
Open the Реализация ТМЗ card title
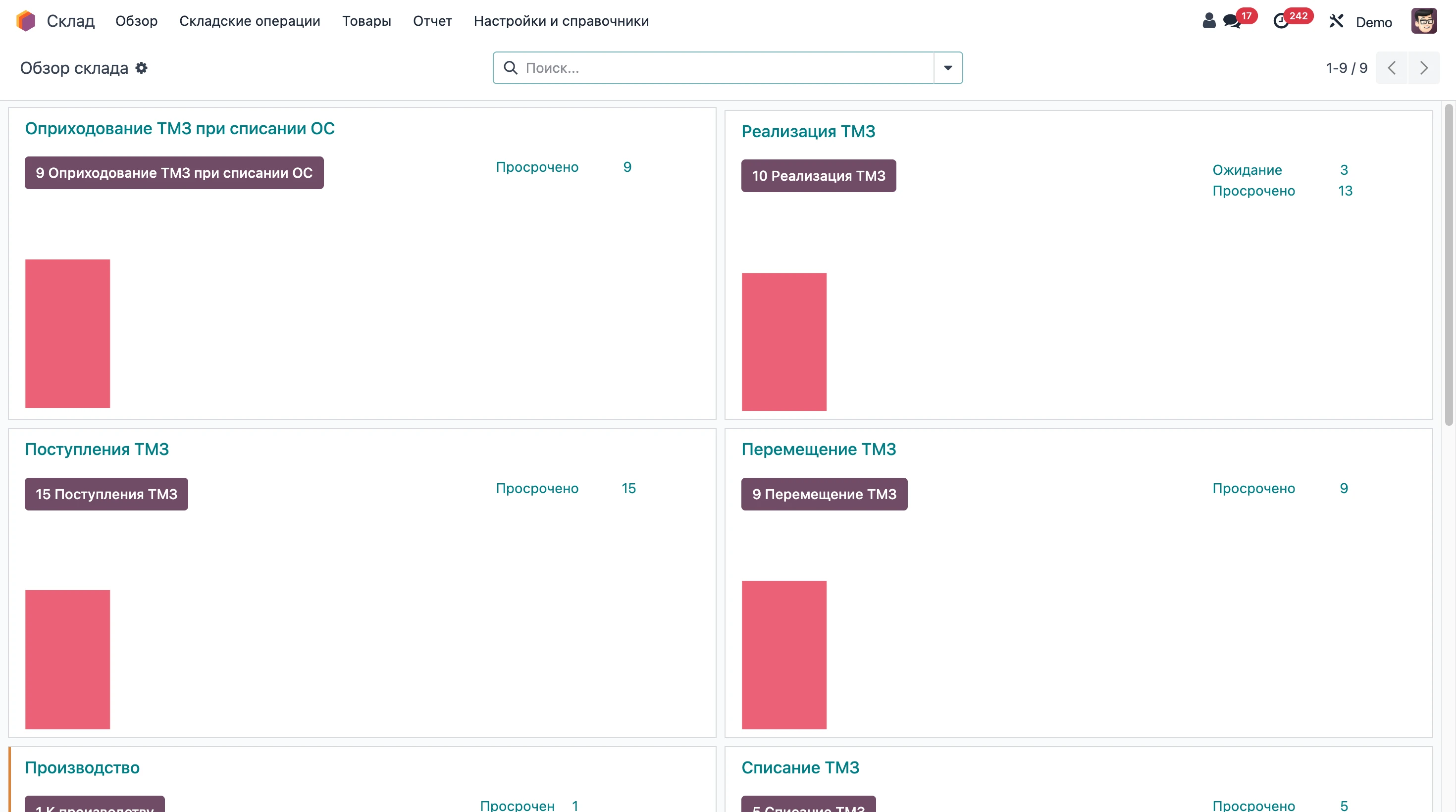click(x=808, y=131)
